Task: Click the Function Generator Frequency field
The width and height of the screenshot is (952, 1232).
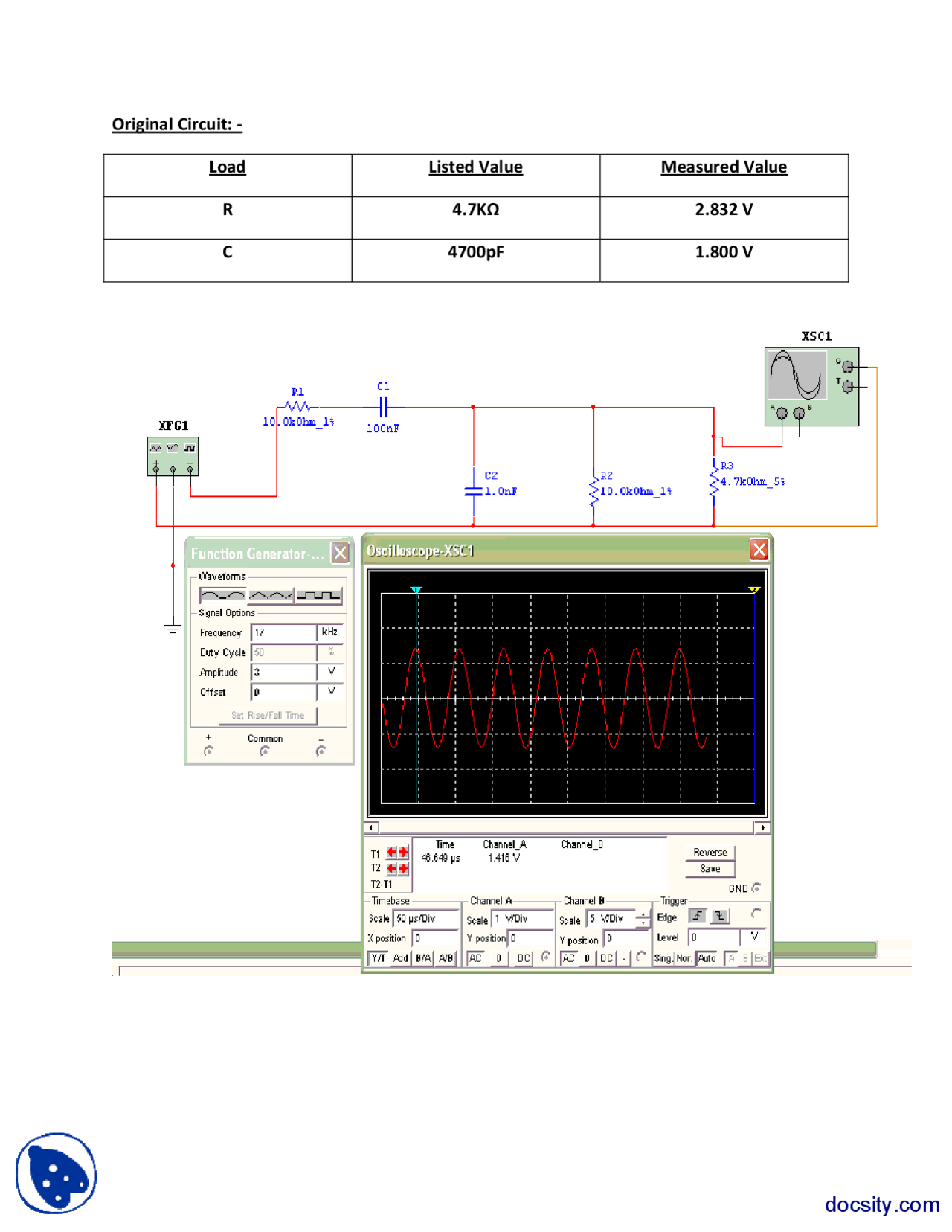Action: (283, 632)
